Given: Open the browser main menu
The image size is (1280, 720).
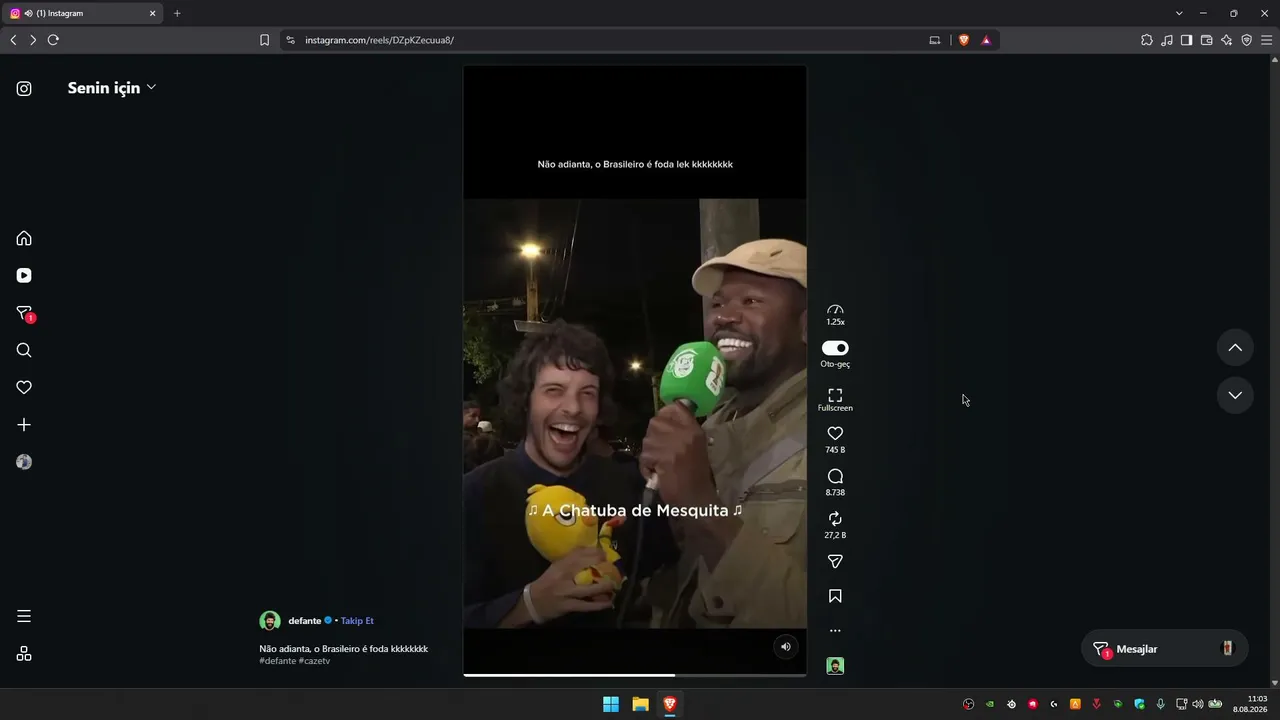Looking at the screenshot, I should click(x=1266, y=40).
